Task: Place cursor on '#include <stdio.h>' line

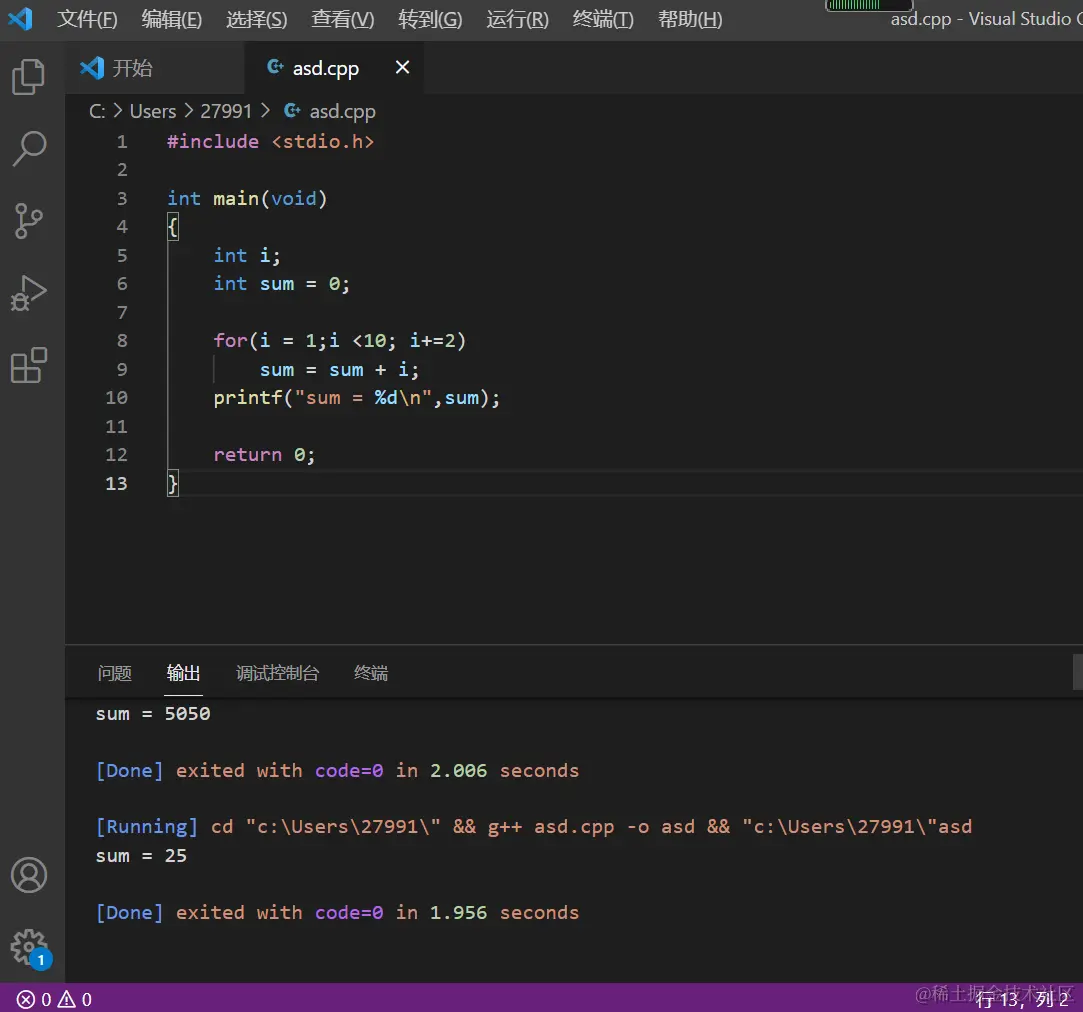Action: point(270,142)
